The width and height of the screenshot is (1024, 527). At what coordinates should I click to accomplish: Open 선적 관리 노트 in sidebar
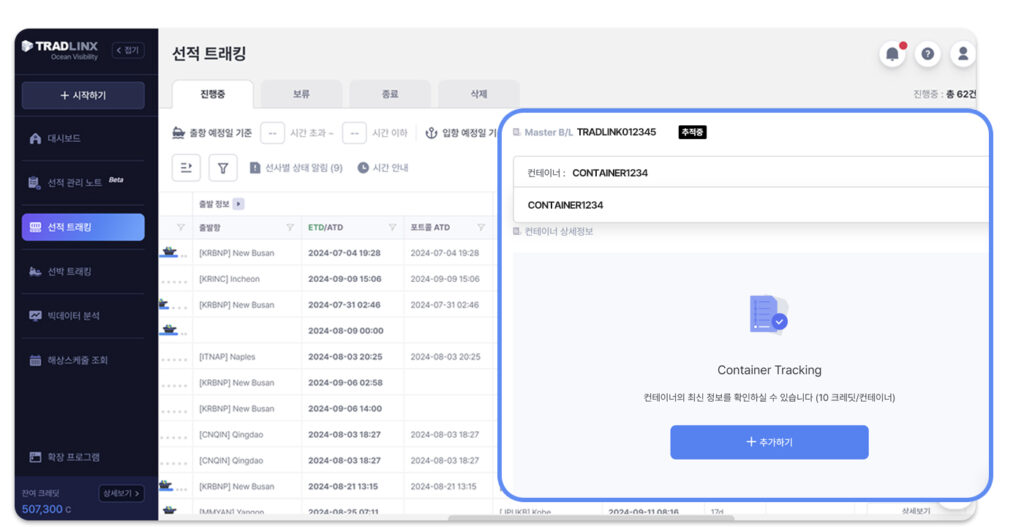tap(74, 183)
